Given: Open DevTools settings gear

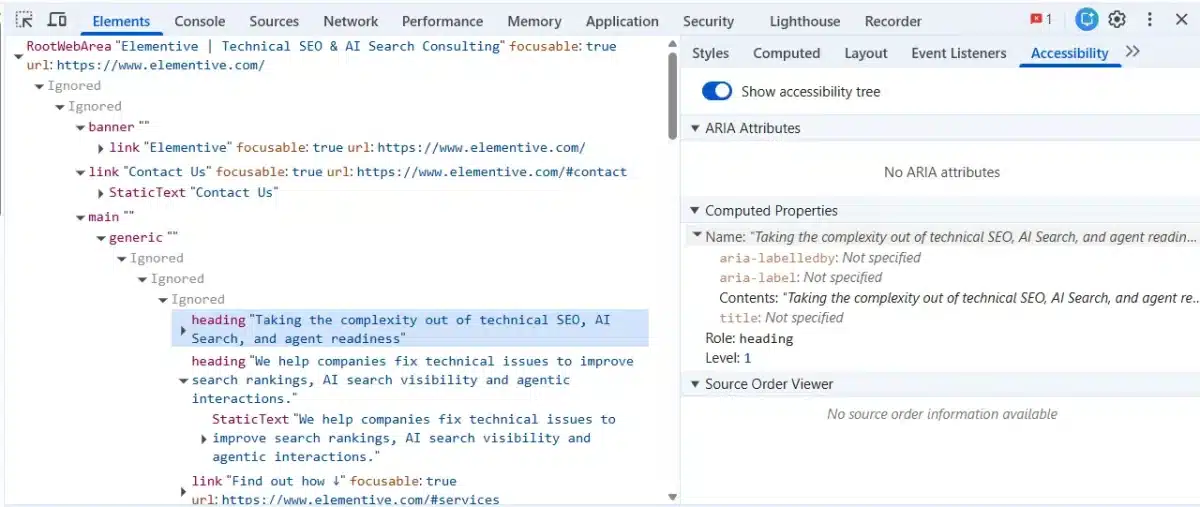Looking at the screenshot, I should click(1117, 19).
